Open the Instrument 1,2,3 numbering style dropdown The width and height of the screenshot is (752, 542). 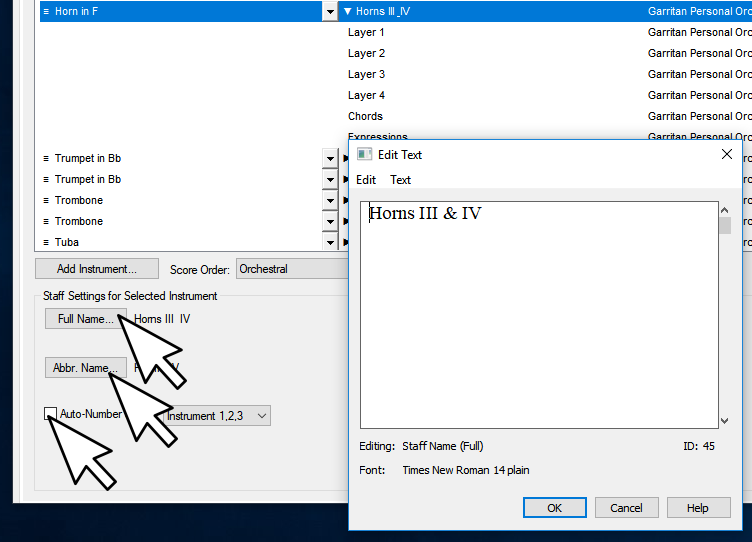262,415
